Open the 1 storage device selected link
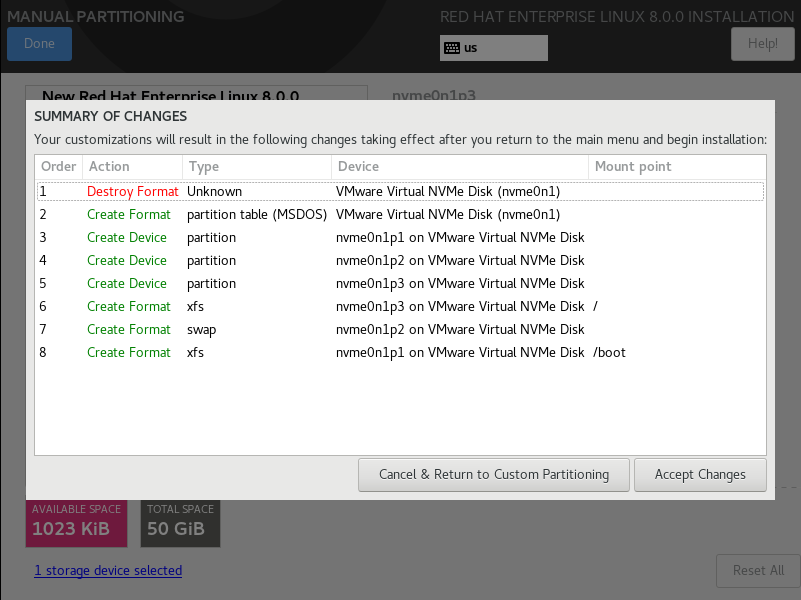 (108, 570)
